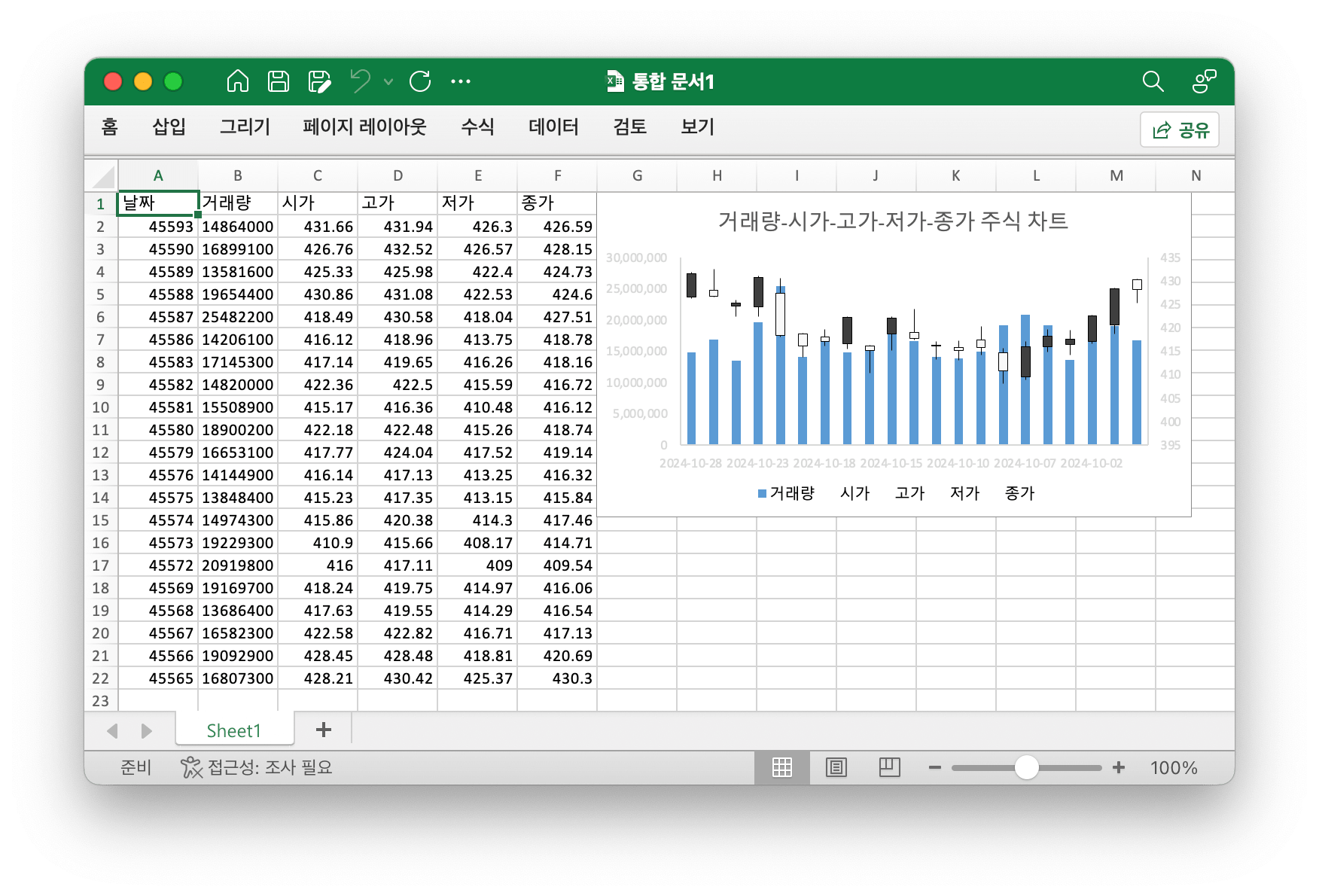The image size is (1319, 896).
Task: Click the Save icon
Action: [279, 81]
